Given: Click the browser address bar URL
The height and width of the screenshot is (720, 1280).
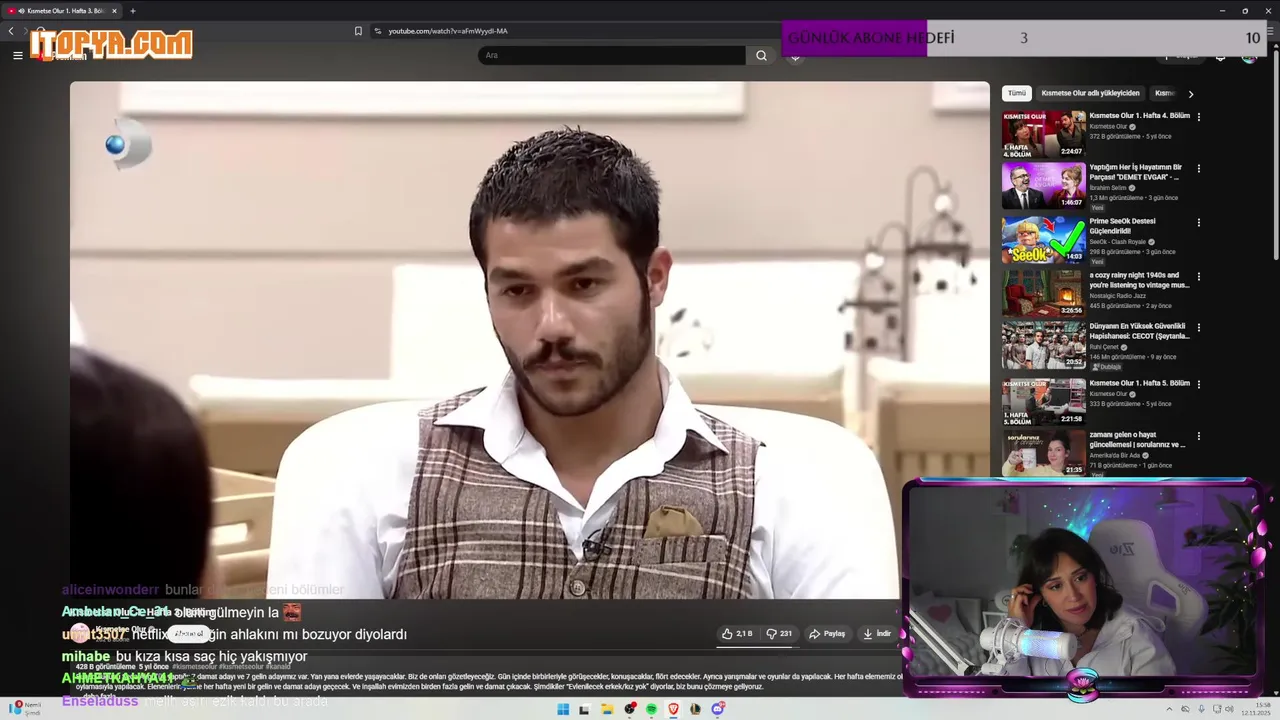Looking at the screenshot, I should (x=448, y=31).
